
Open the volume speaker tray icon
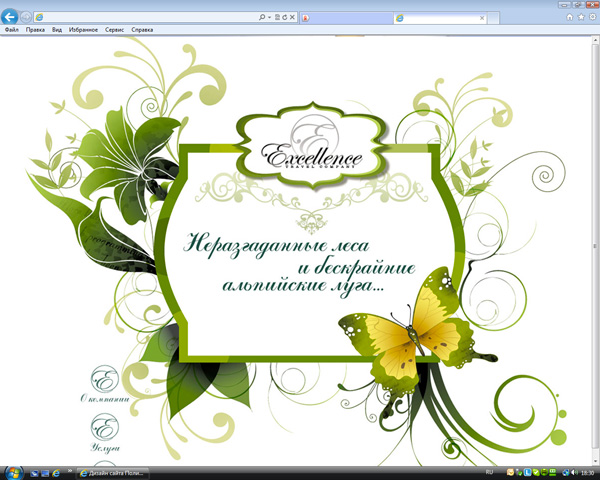tap(574, 473)
